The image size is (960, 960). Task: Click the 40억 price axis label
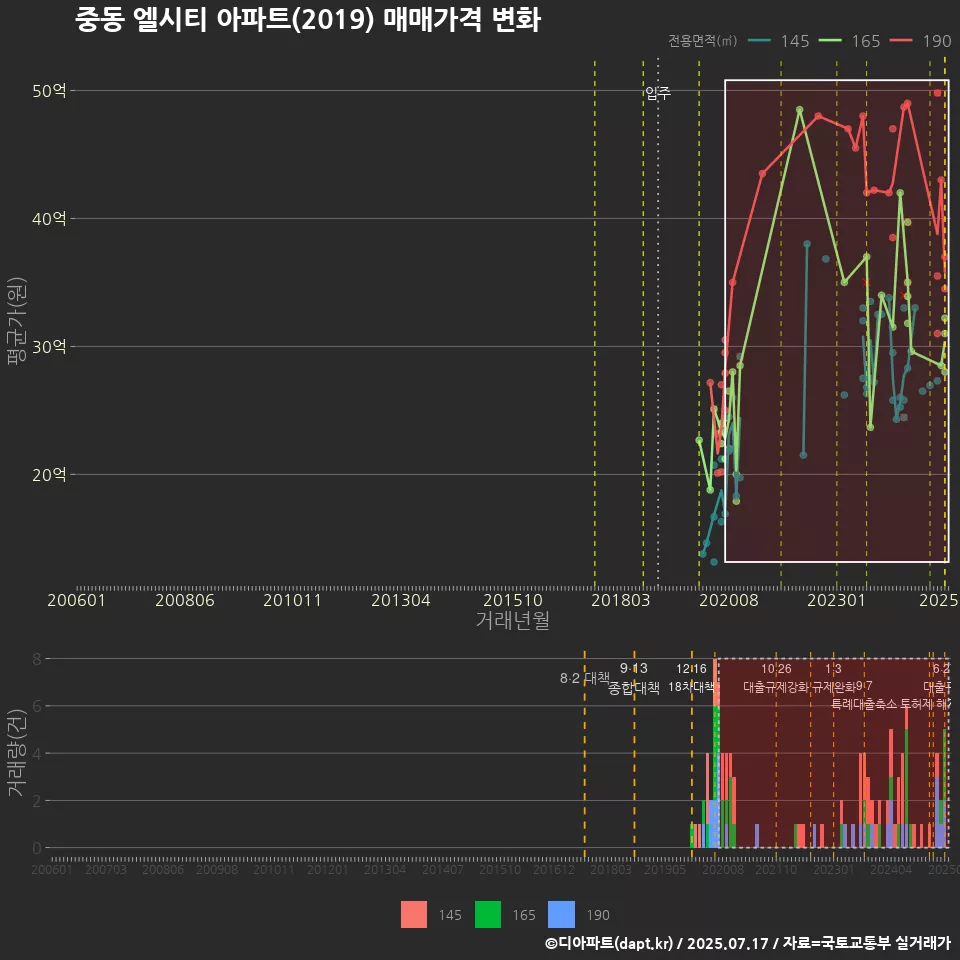[x=49, y=219]
